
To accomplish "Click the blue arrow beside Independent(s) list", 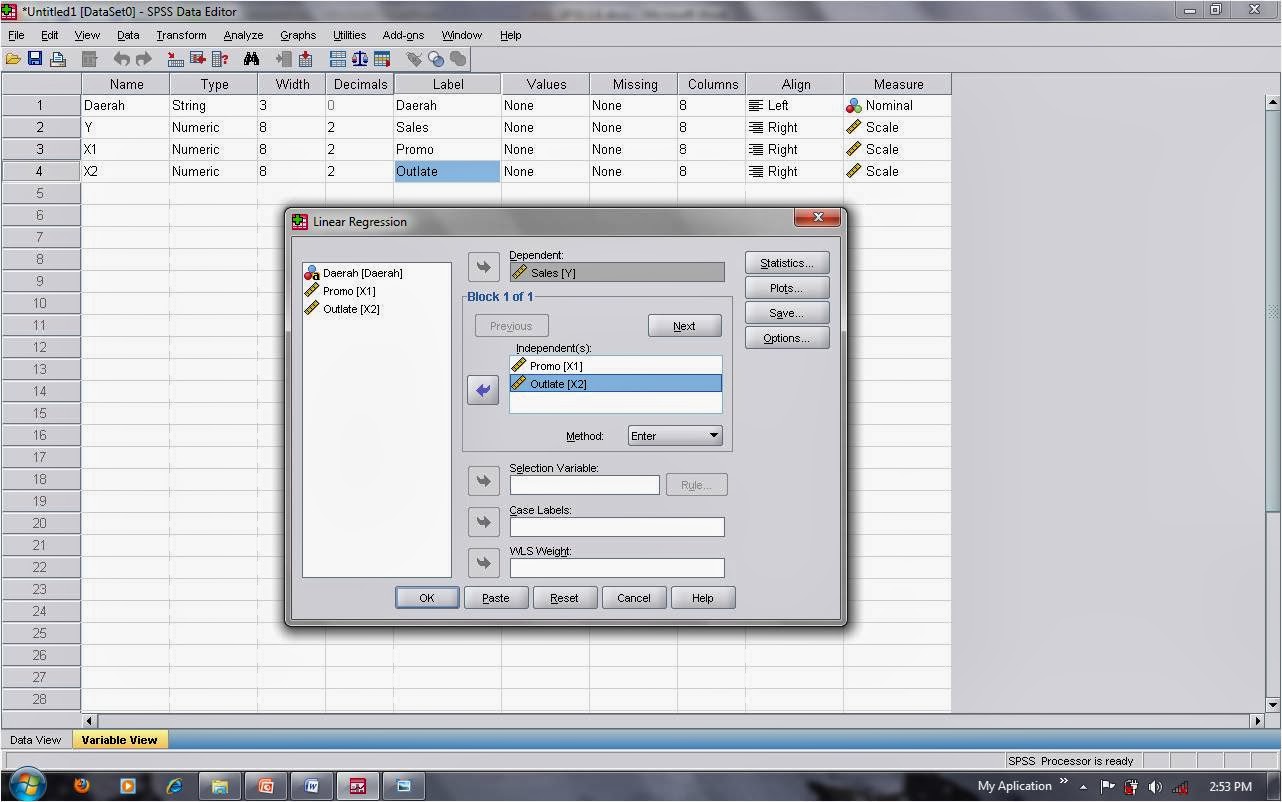I will (x=484, y=390).
